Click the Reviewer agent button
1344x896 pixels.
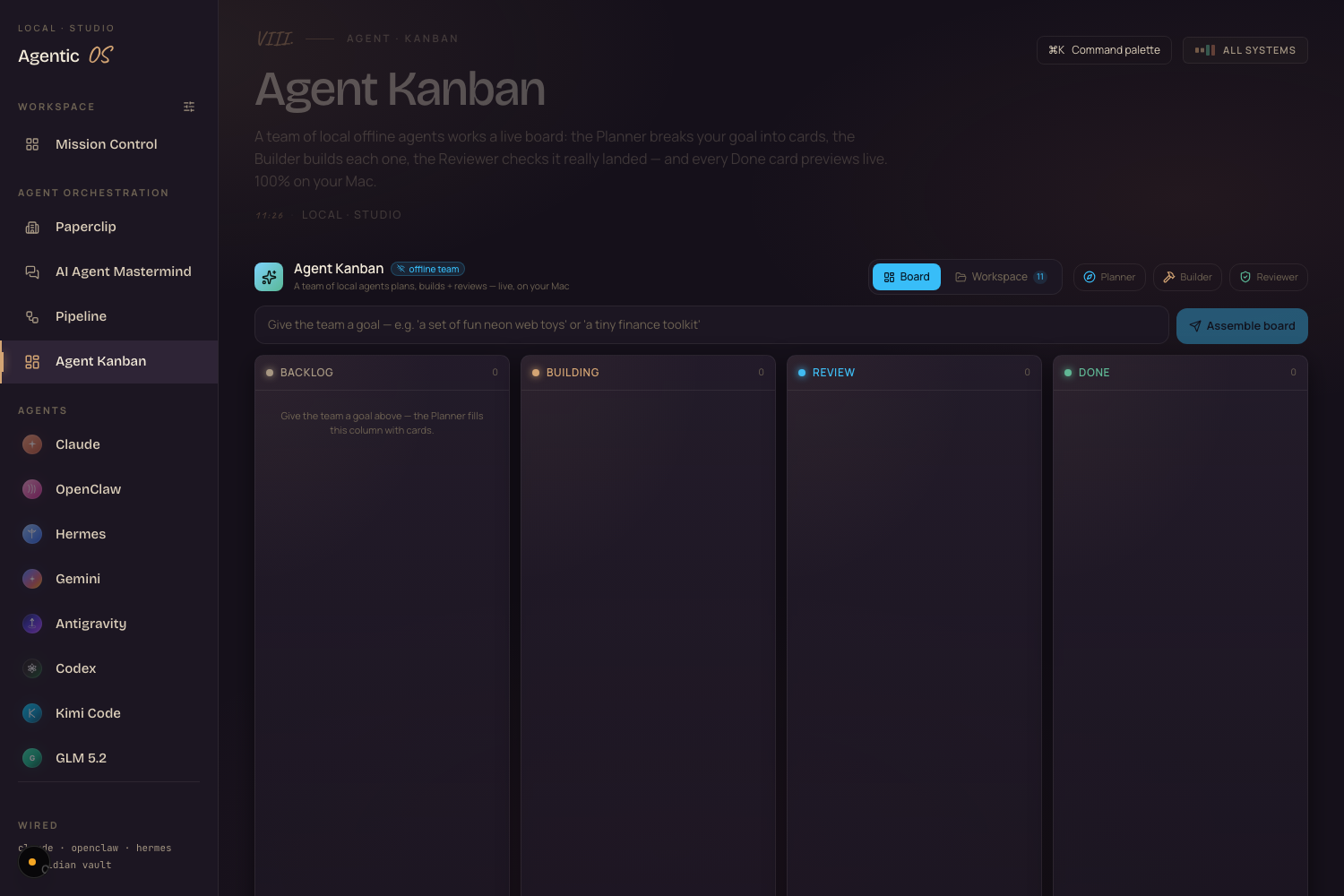(1269, 277)
